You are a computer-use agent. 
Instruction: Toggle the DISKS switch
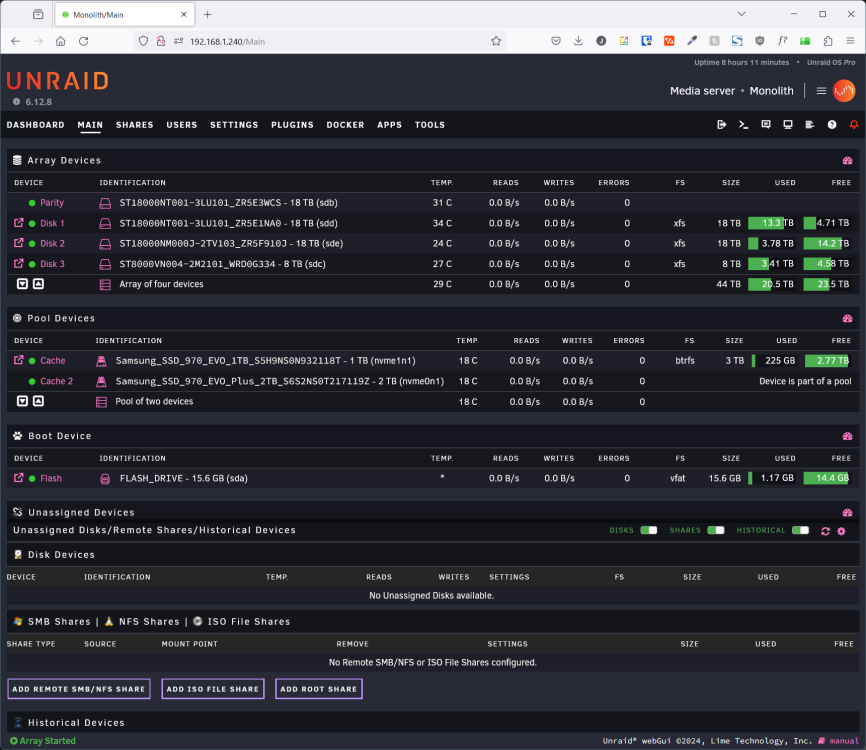click(x=648, y=530)
